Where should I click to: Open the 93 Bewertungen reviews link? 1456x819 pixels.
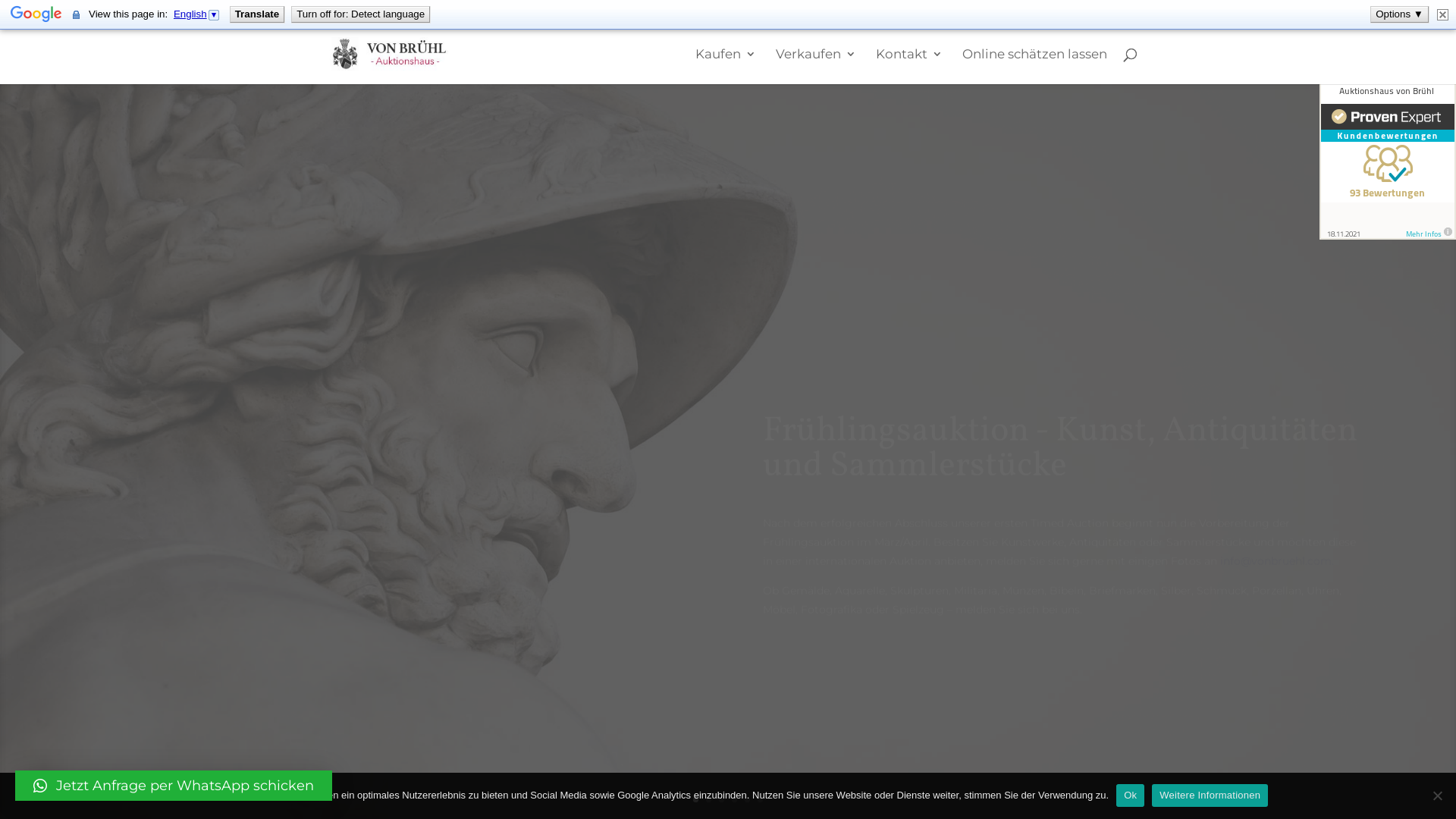[1386, 193]
